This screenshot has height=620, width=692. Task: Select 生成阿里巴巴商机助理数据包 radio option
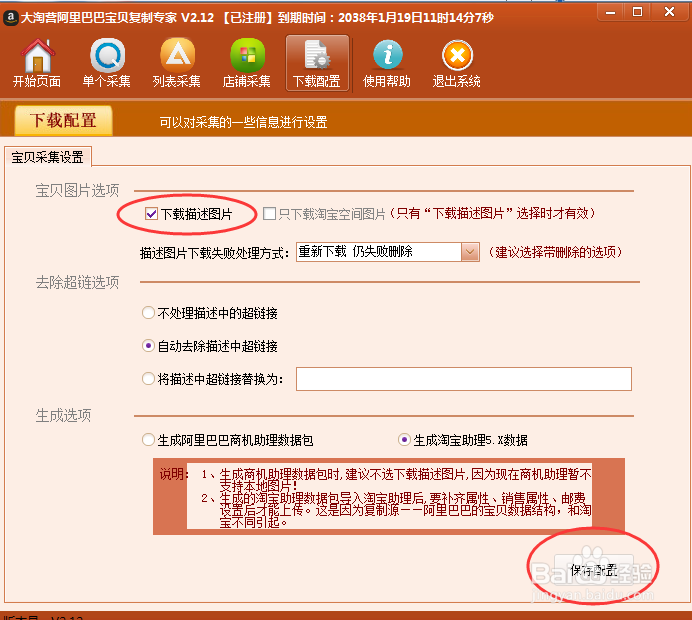click(148, 440)
